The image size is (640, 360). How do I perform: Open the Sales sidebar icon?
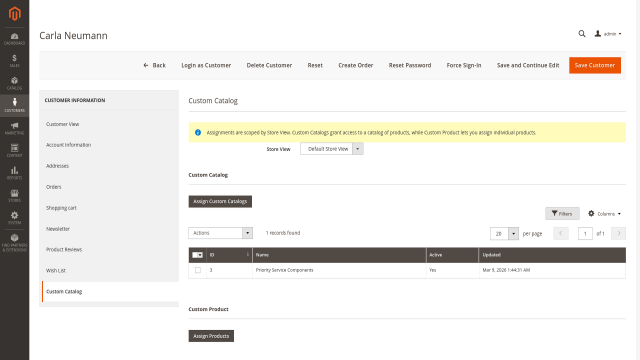click(14, 61)
